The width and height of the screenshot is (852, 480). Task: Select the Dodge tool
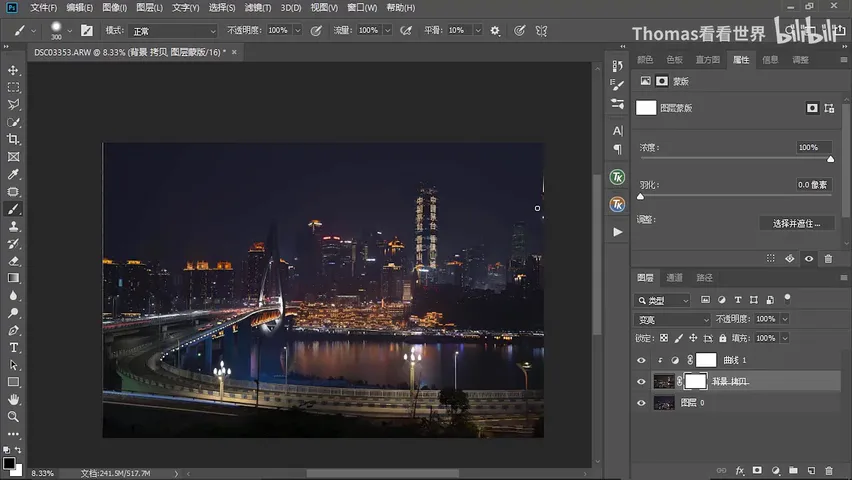[x=13, y=313]
